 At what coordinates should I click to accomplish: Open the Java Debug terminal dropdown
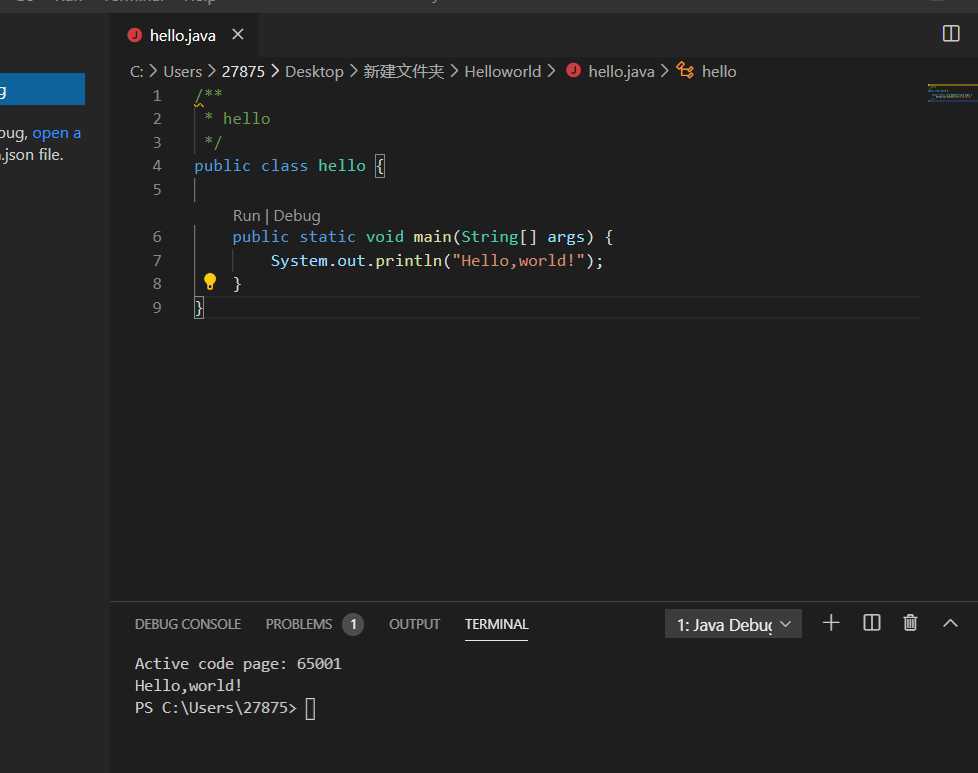point(733,624)
